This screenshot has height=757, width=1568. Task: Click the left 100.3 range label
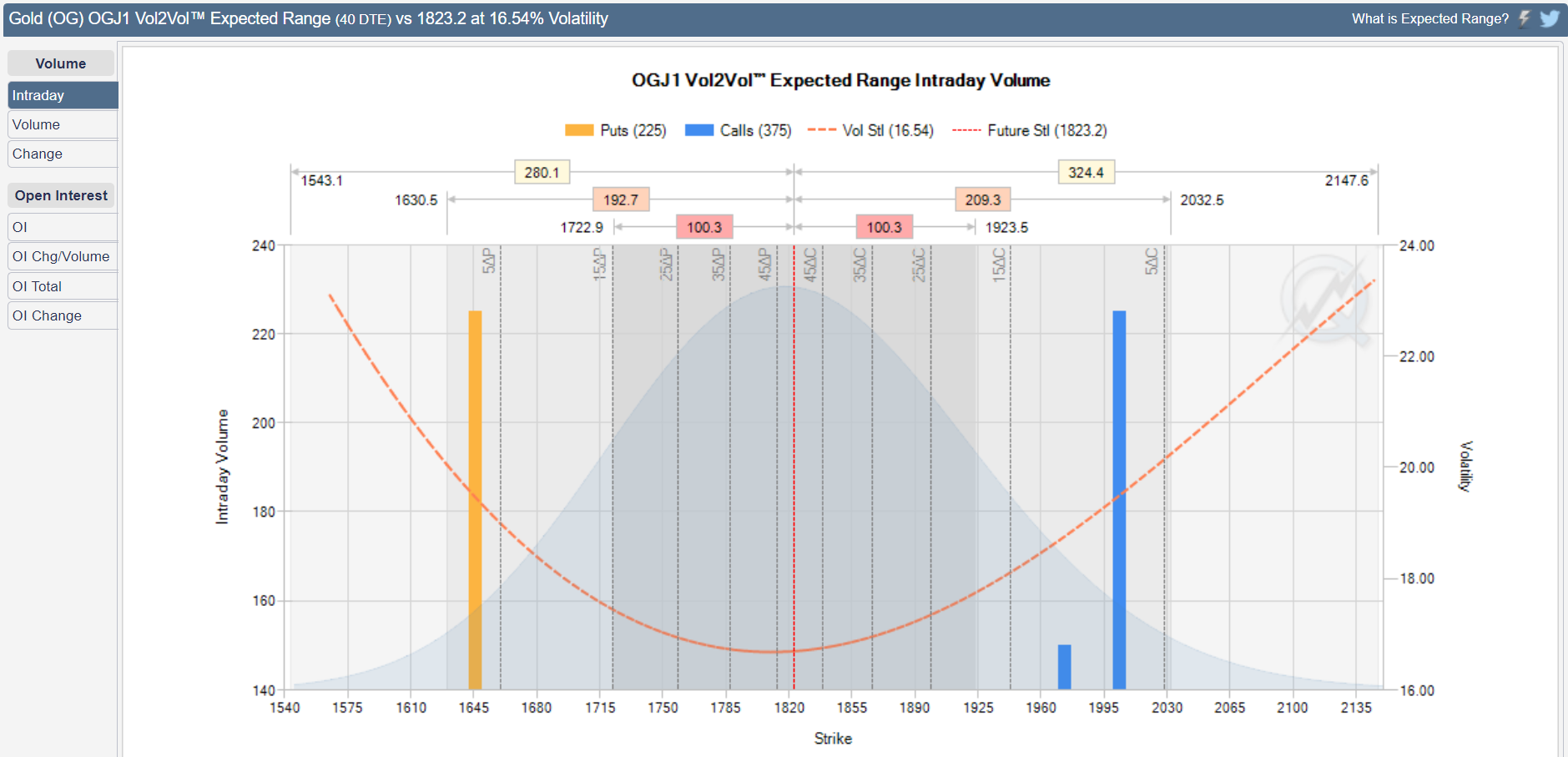tap(704, 227)
